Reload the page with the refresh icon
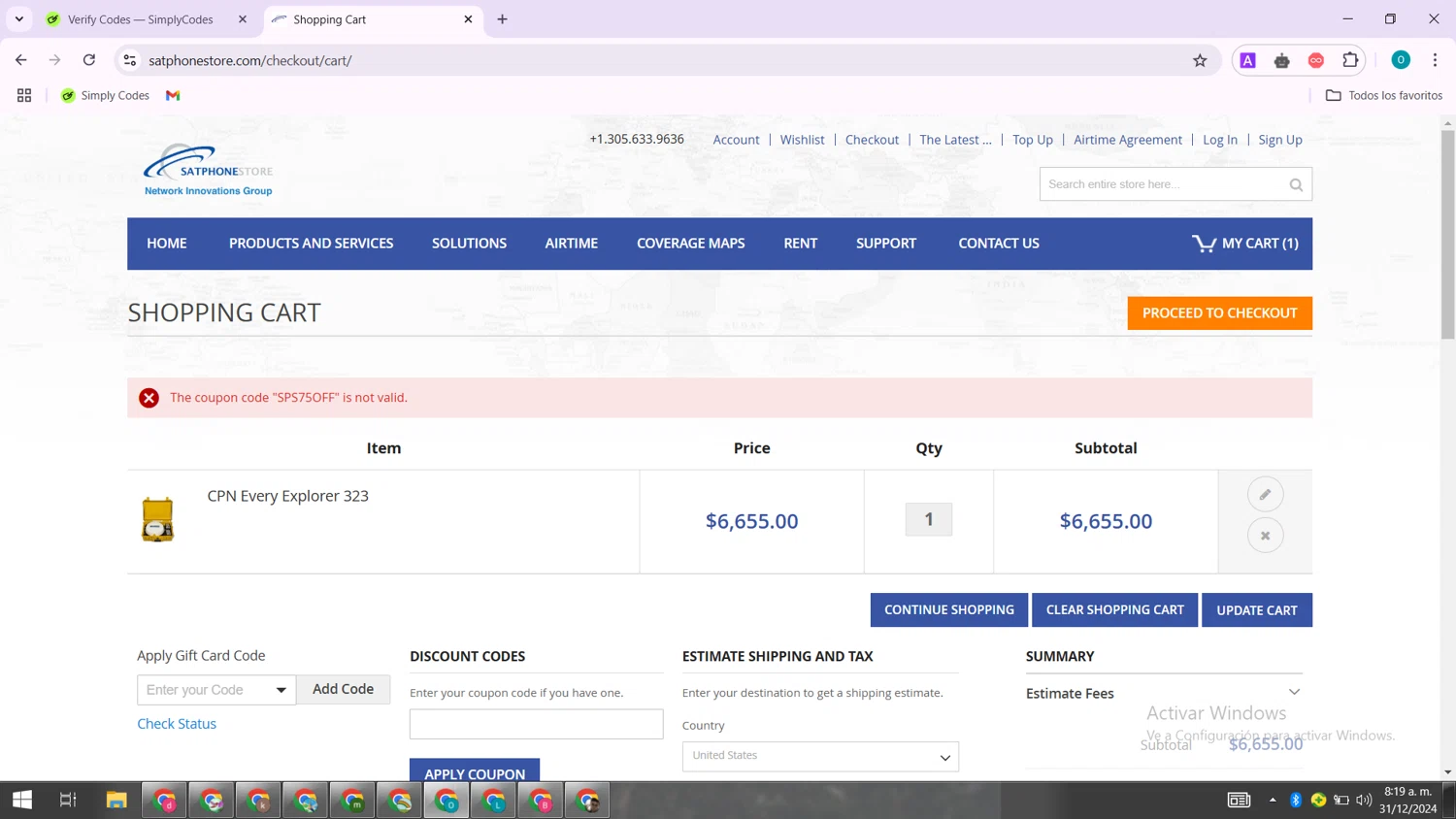The image size is (1456, 819). coord(88,60)
